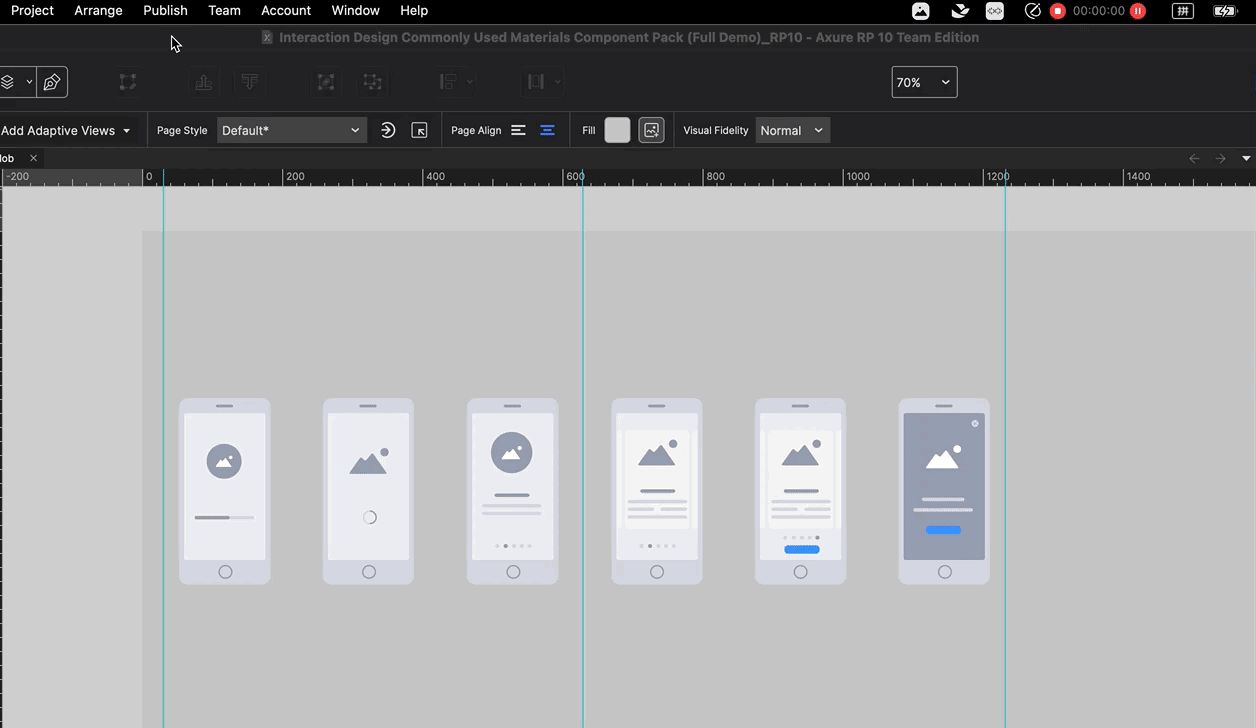This screenshot has height=728, width=1256.
Task: Click the blue button on the dark phone mockup
Action: coord(943,530)
